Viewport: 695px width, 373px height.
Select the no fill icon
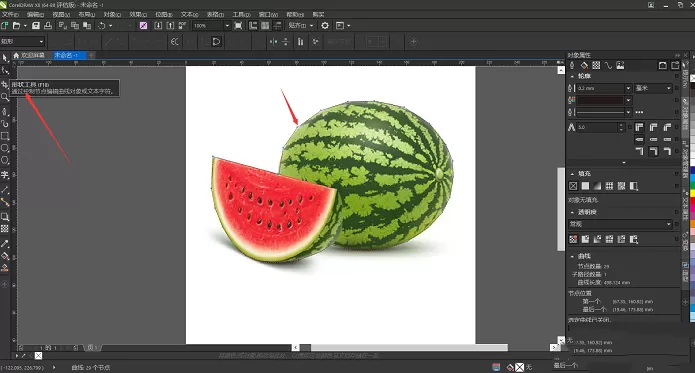573,186
